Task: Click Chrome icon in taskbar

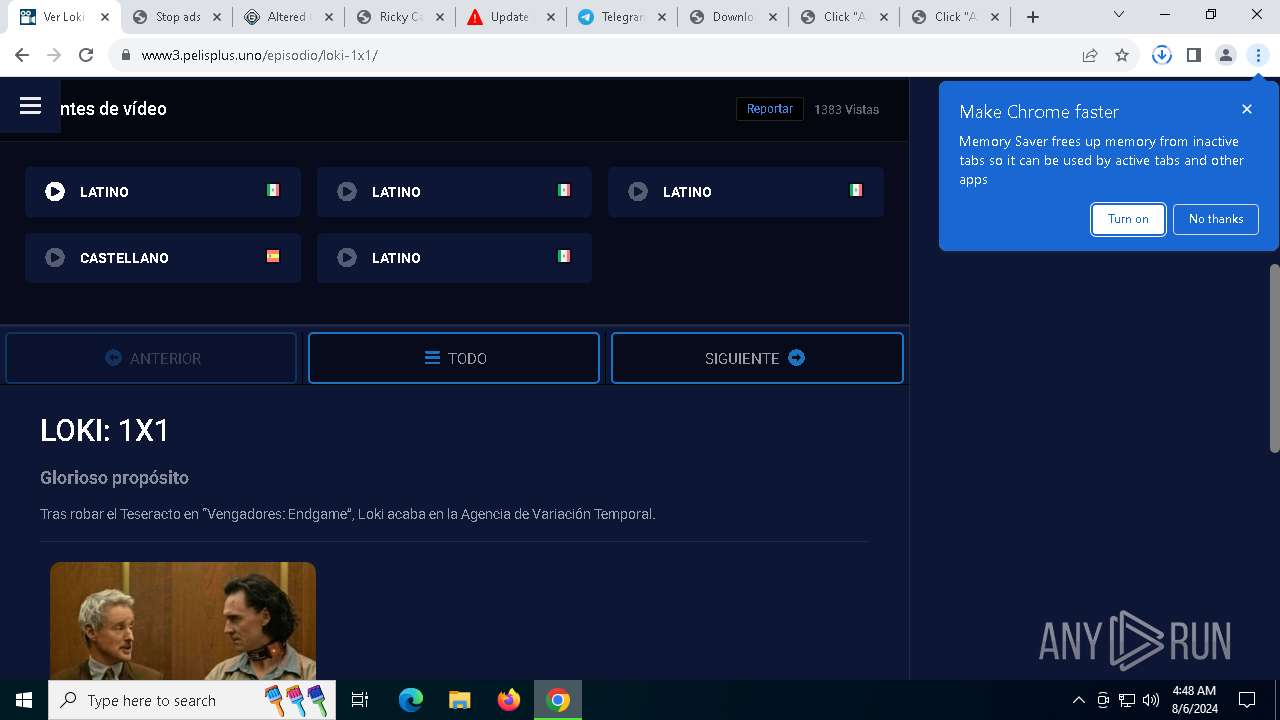Action: pyautogui.click(x=558, y=700)
